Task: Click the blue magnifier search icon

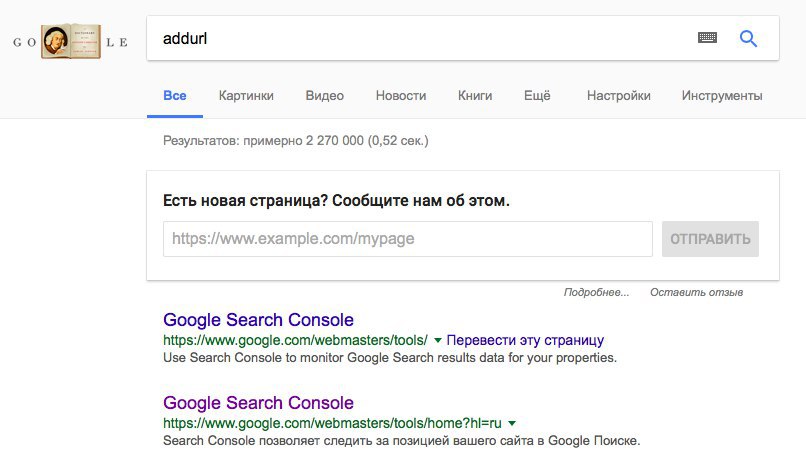Action: point(748,38)
